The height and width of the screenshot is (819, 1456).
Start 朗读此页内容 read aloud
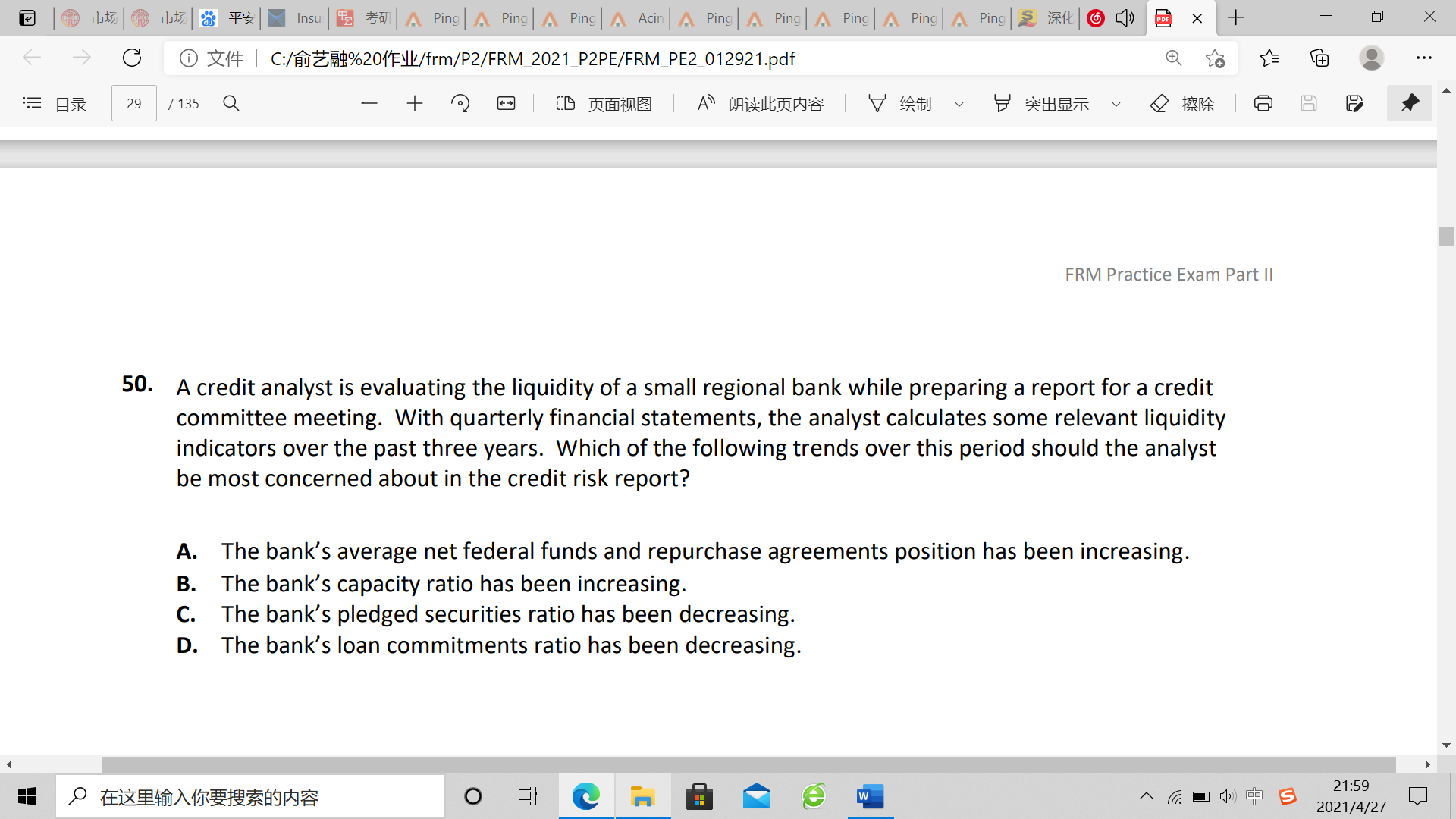click(760, 104)
